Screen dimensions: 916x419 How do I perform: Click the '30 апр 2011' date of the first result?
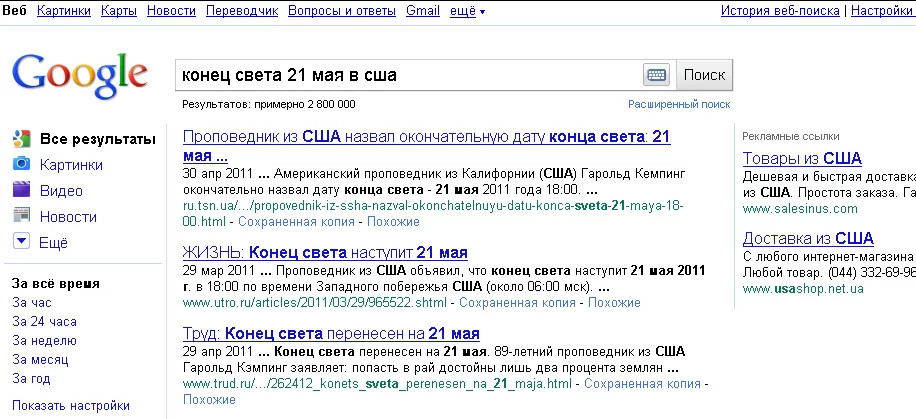tap(218, 174)
